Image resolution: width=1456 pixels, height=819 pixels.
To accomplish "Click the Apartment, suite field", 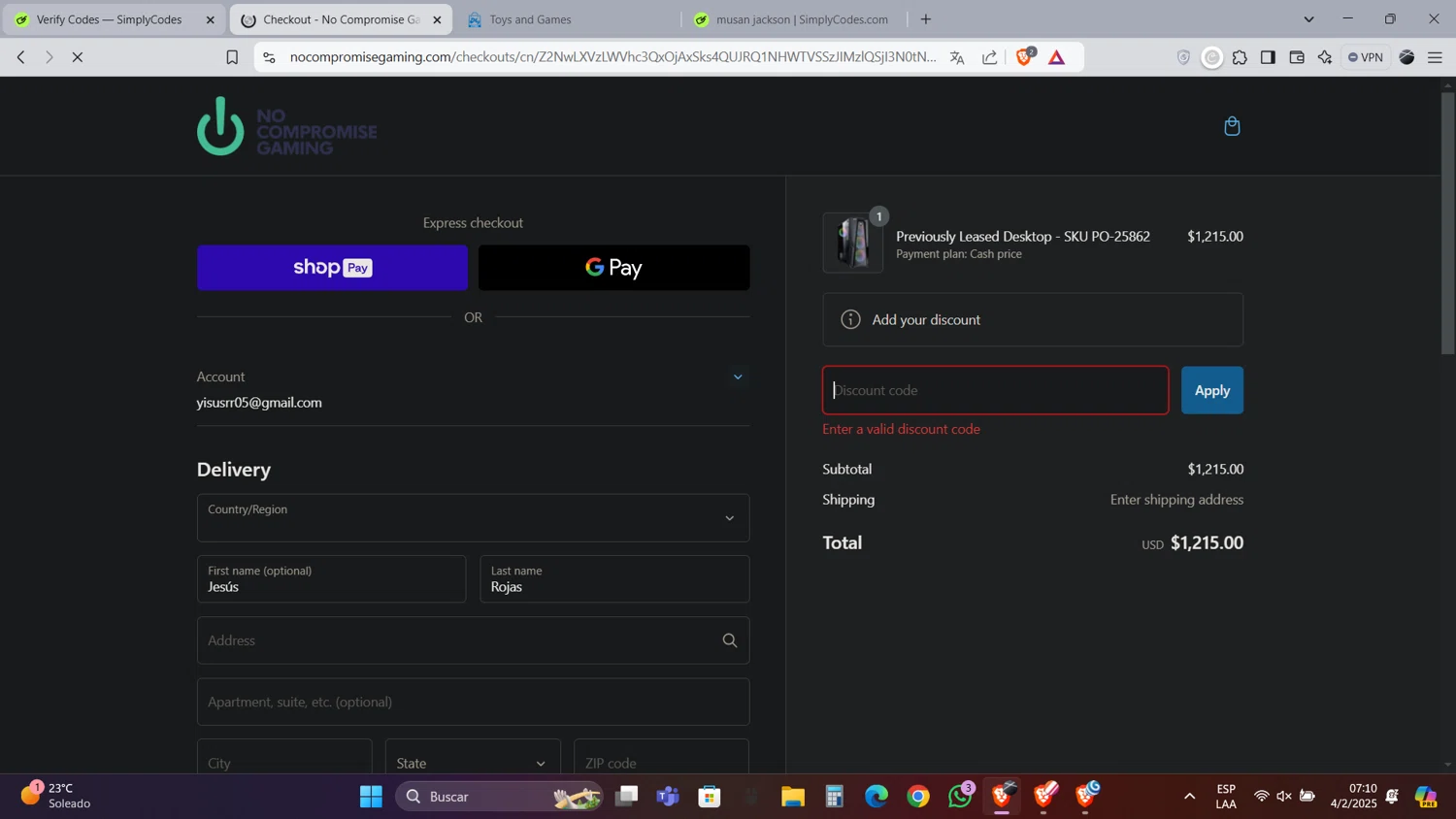I will pyautogui.click(x=473, y=702).
